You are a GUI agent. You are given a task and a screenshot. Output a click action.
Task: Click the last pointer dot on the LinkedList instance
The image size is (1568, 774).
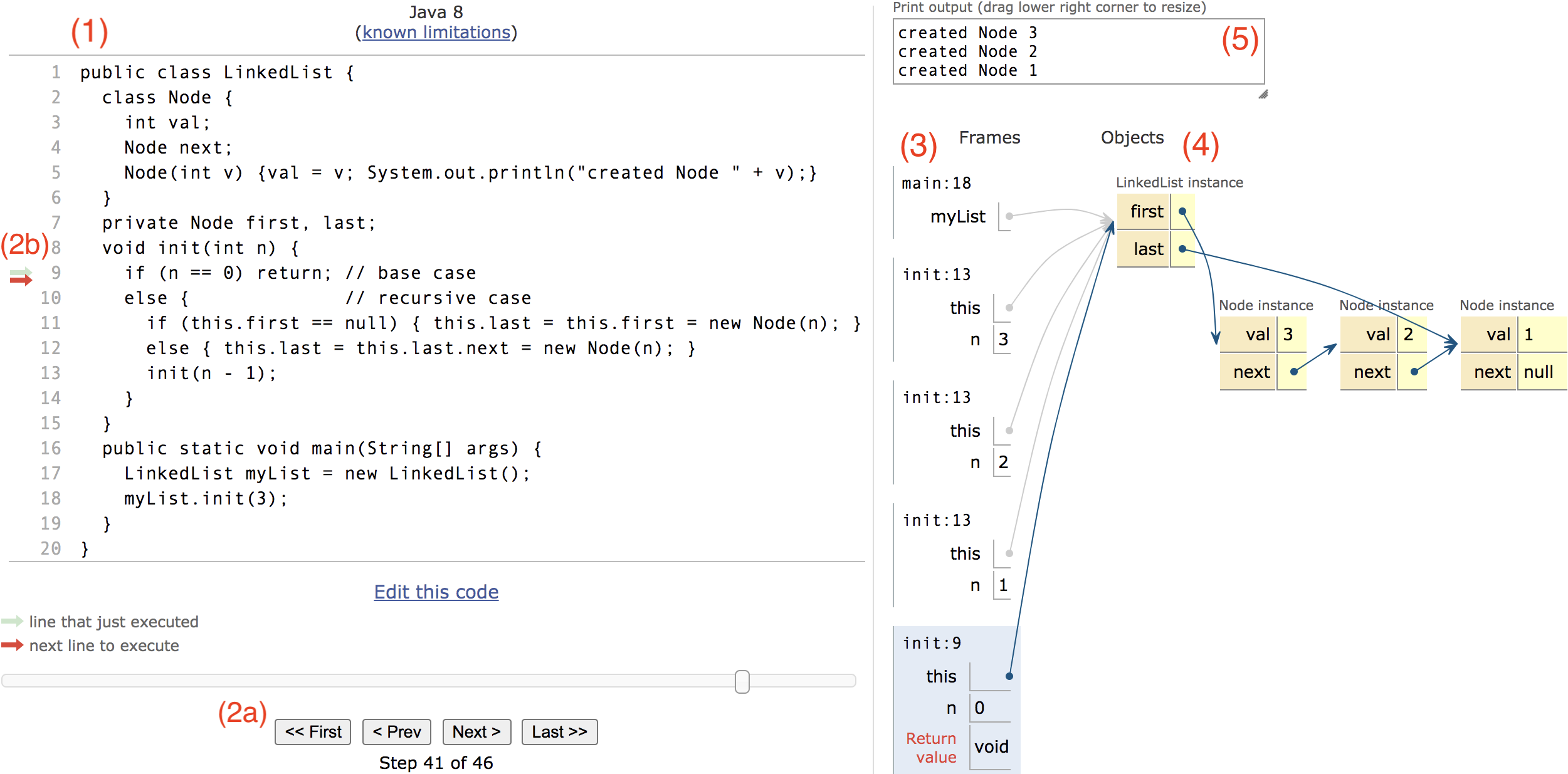(1181, 248)
